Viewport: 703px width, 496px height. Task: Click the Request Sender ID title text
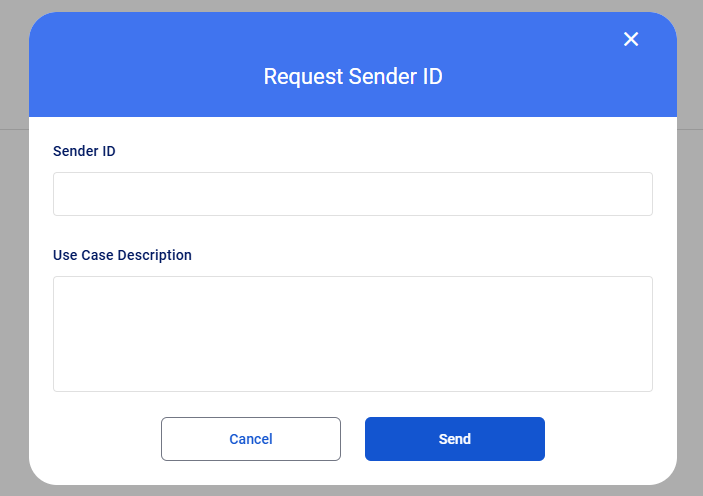(353, 76)
